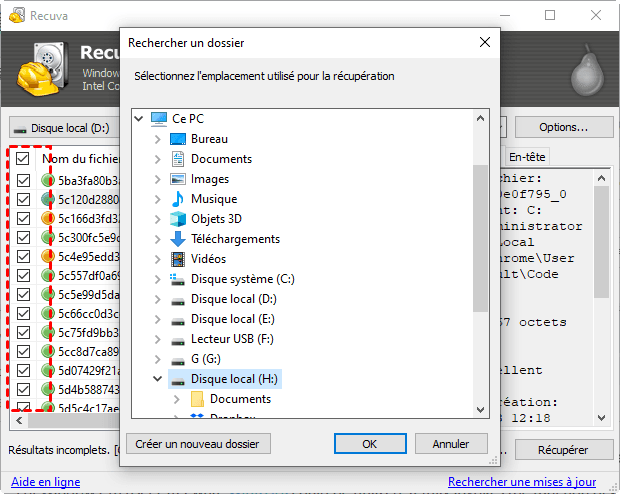Viewport: 620px width, 494px height.
Task: Expand the Lecteur USB (F:) node
Action: coord(157,339)
